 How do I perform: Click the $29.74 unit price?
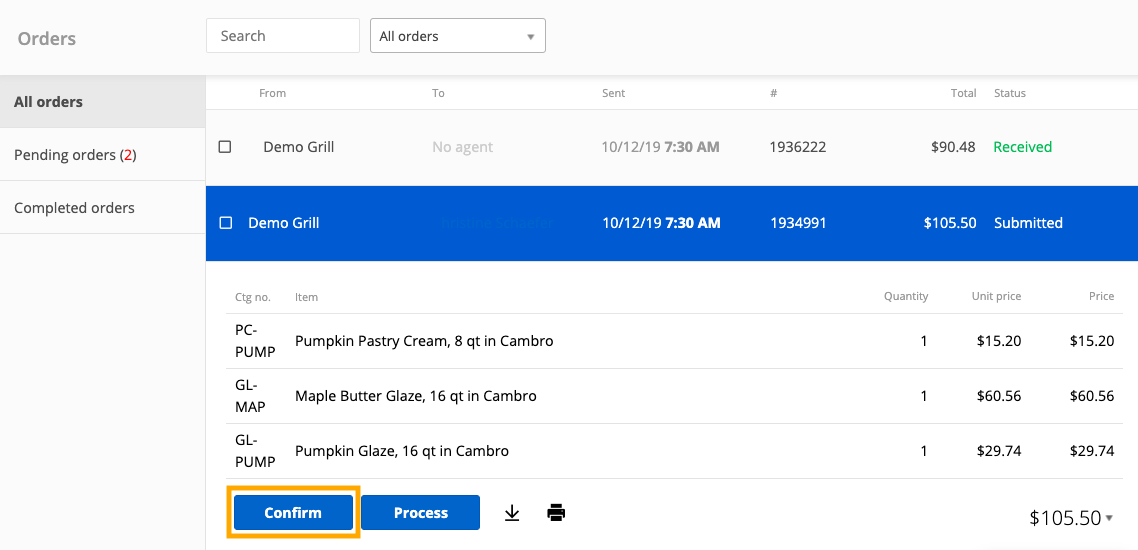click(x=999, y=451)
